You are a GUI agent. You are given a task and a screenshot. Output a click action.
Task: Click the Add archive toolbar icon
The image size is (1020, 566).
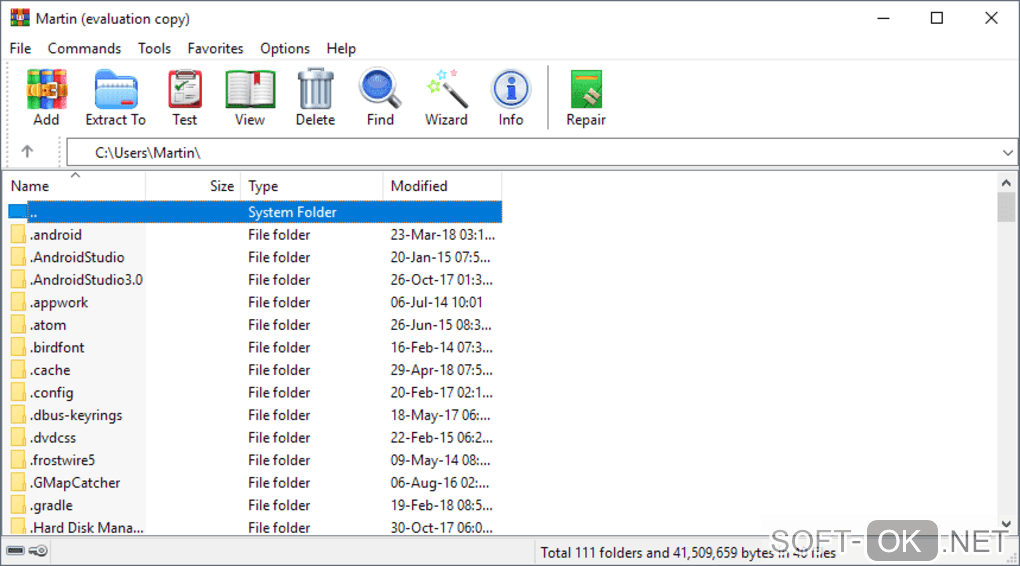click(x=46, y=89)
